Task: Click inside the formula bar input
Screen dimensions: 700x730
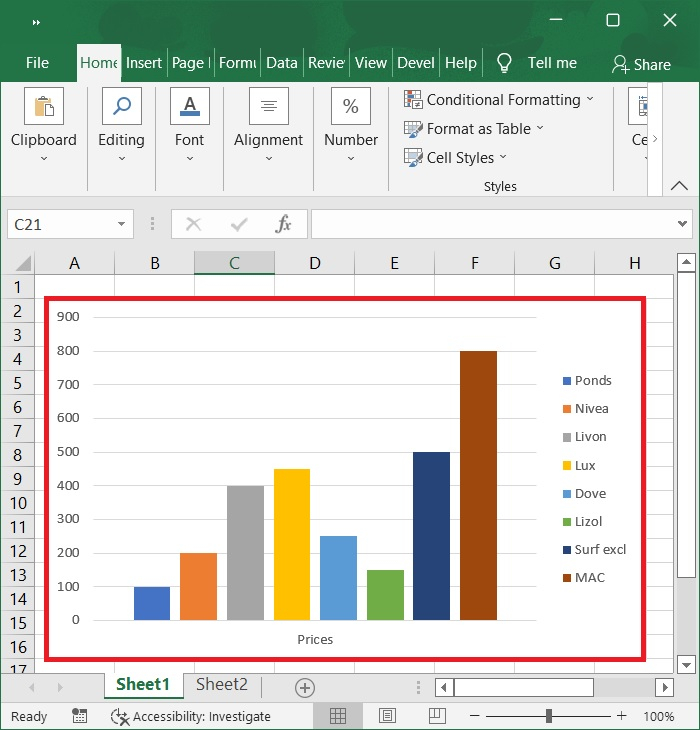Action: [493, 224]
